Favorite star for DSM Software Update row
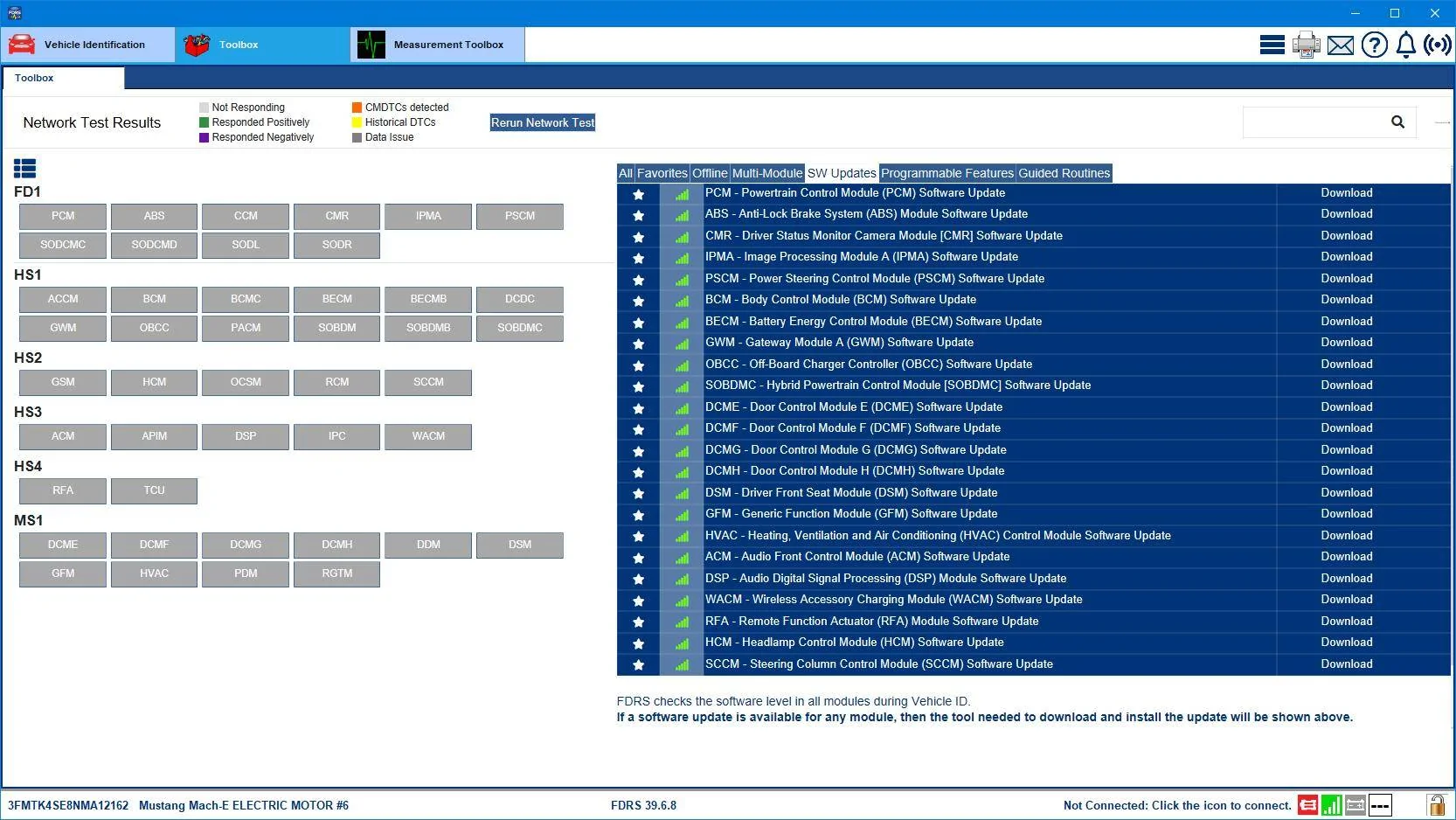The height and width of the screenshot is (820, 1456). 639,494
